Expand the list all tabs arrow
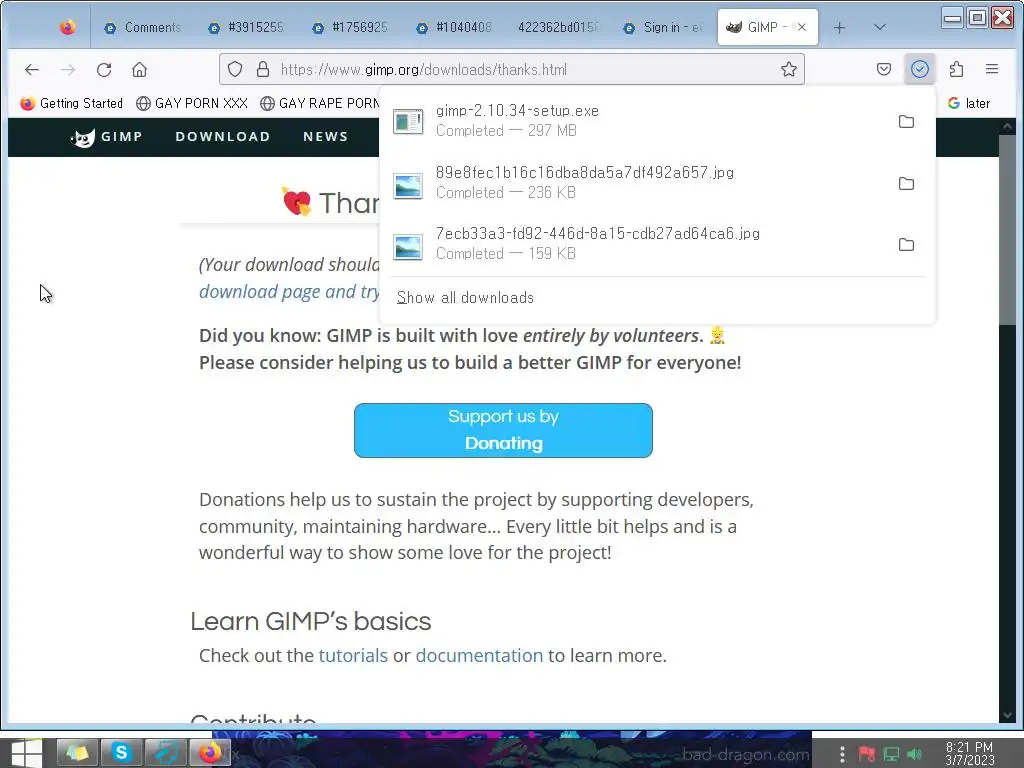Image resolution: width=1024 pixels, height=768 pixels. [879, 27]
